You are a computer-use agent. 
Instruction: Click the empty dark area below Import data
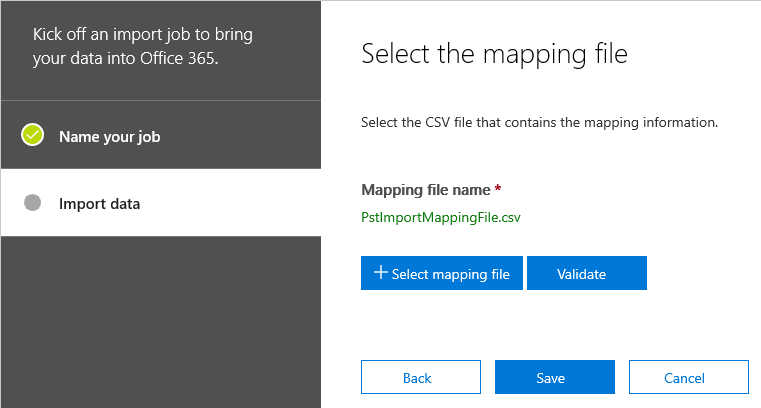161,322
